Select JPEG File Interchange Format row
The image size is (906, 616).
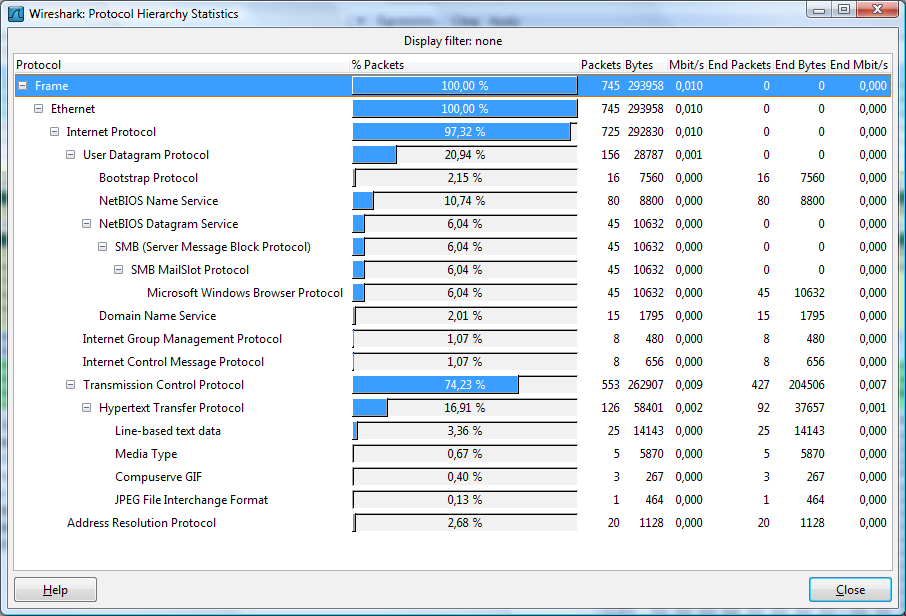(x=452, y=500)
